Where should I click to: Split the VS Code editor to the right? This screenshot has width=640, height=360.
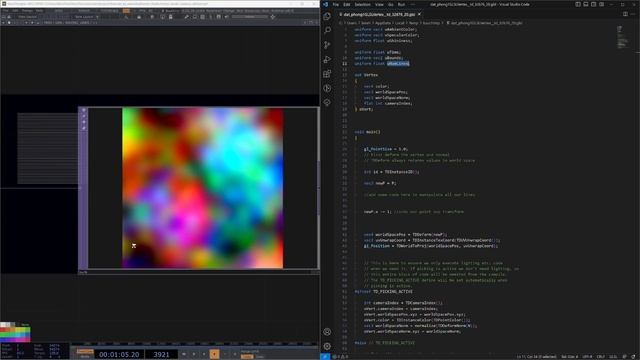point(625,14)
